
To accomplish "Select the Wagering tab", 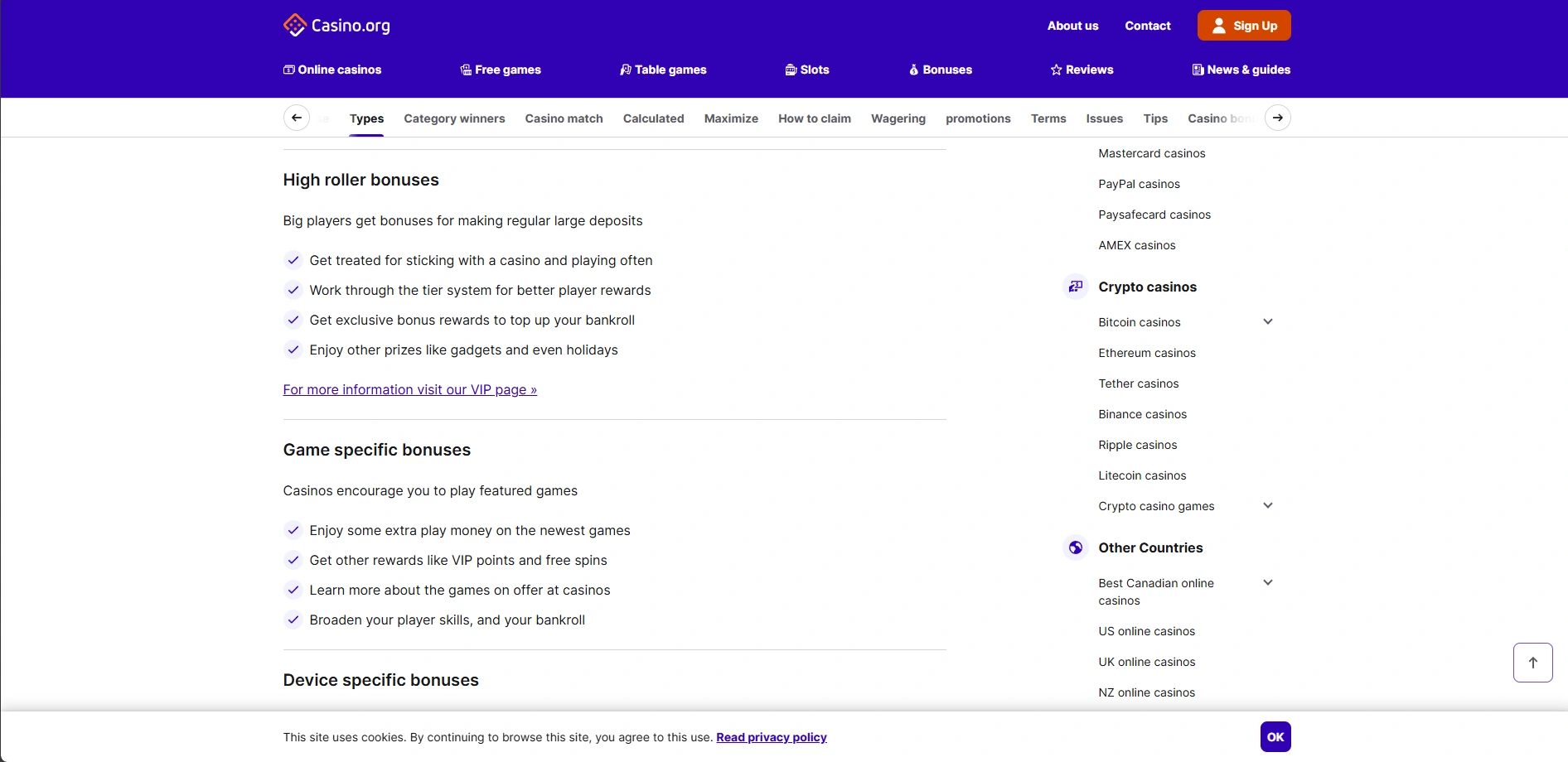I will (898, 118).
